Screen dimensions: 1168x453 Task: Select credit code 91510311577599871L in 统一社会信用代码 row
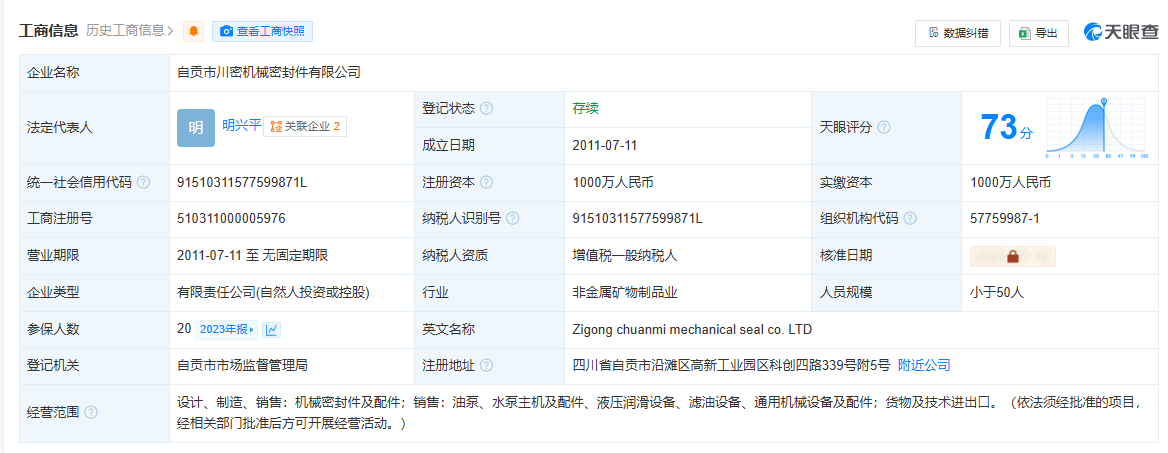click(x=242, y=183)
